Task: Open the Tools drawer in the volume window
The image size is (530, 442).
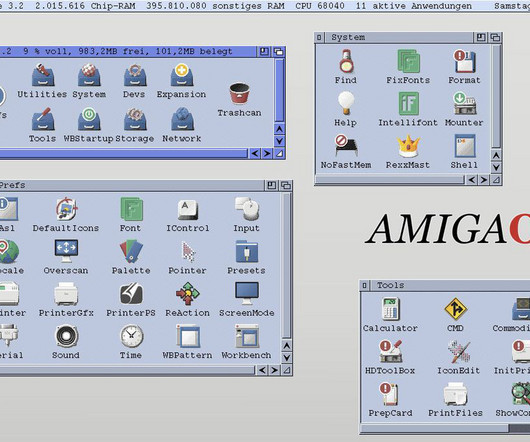Action: coord(43,119)
